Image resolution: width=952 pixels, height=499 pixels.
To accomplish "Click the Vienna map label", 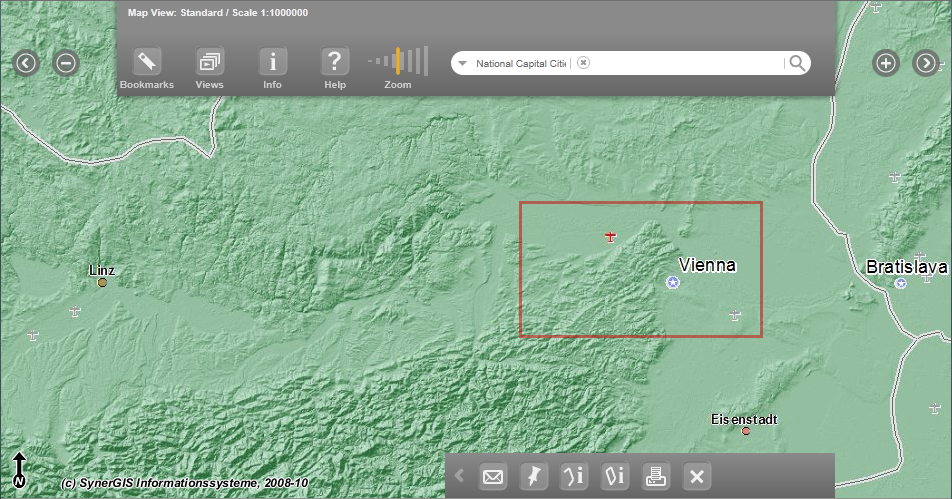I will (707, 265).
